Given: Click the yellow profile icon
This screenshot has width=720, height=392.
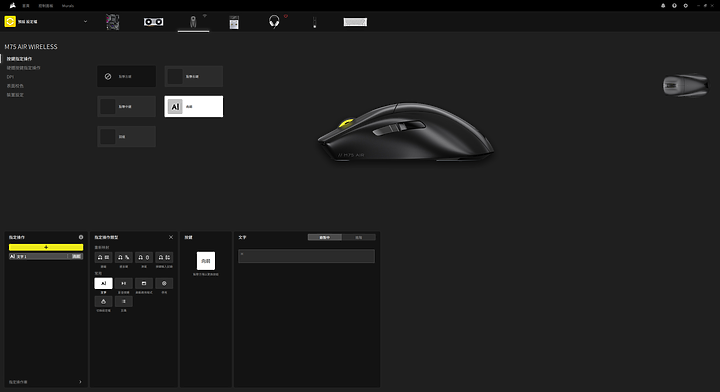Looking at the screenshot, I should click(10, 22).
